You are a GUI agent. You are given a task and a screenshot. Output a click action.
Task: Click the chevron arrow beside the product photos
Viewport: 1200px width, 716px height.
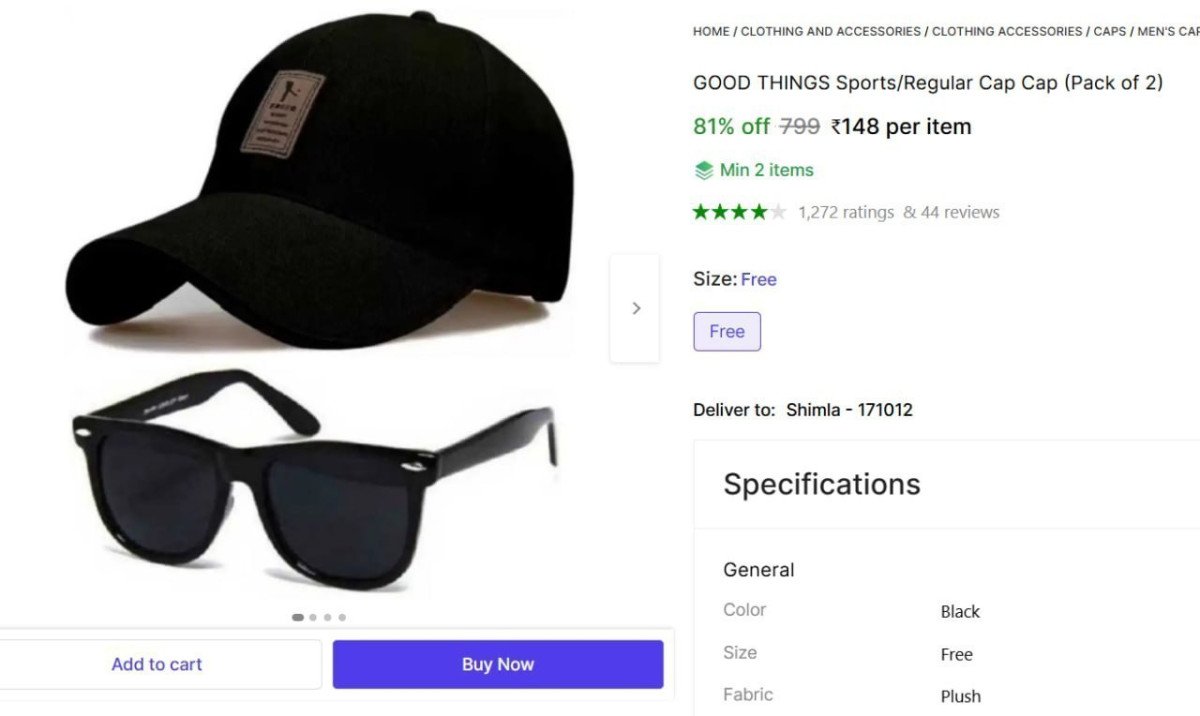(x=635, y=308)
